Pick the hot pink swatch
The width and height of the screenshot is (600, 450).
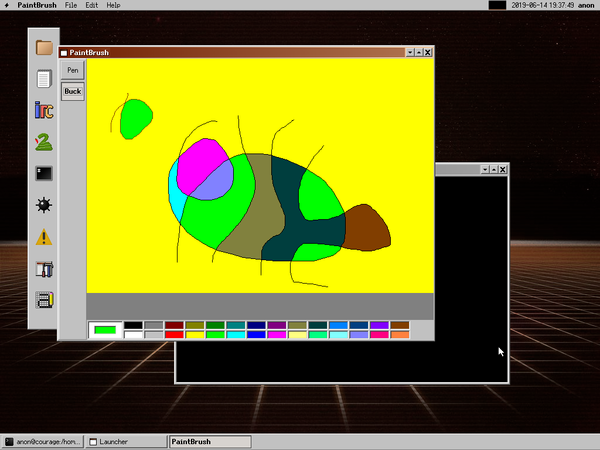[x=379, y=335]
